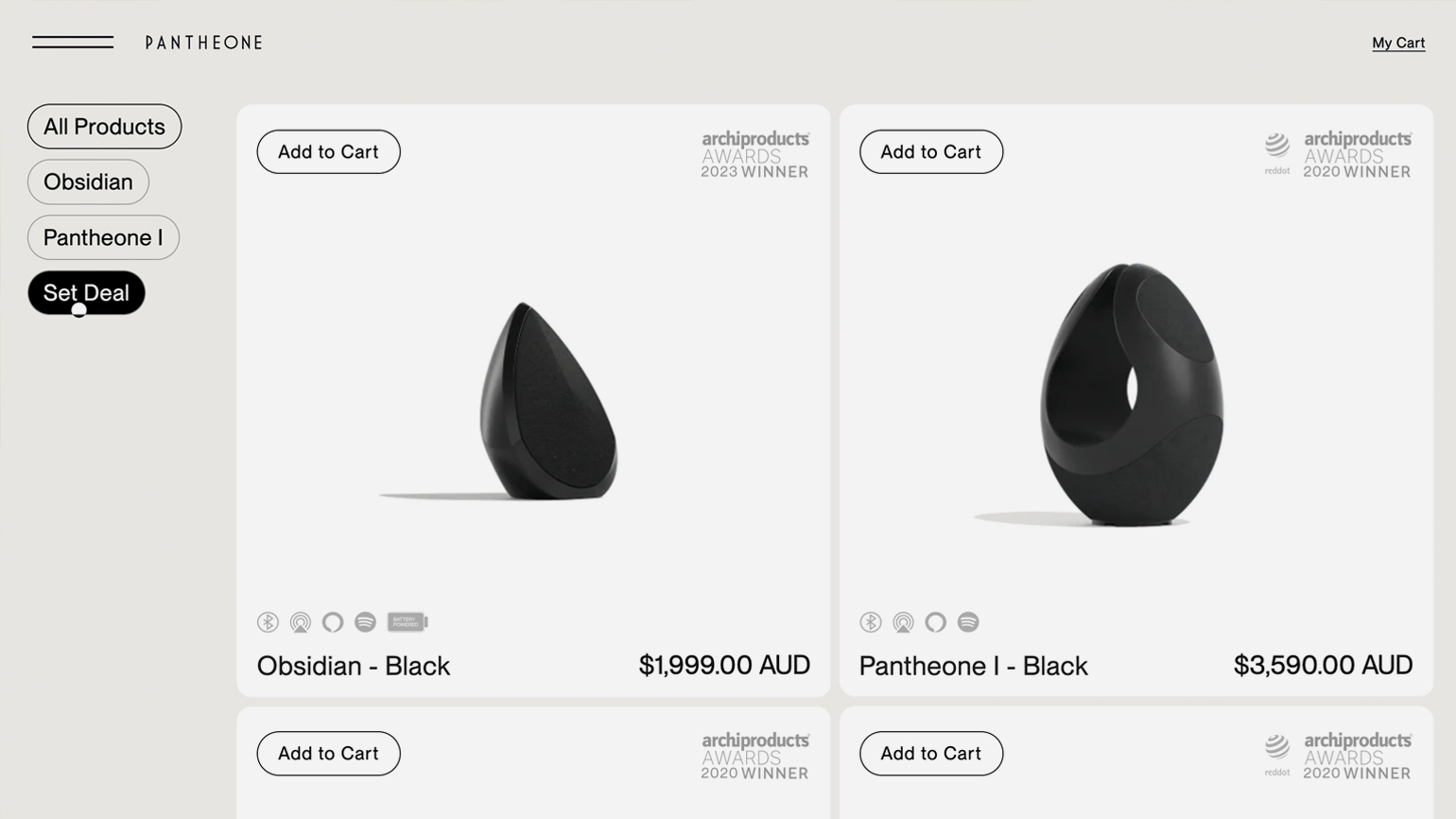This screenshot has height=819, width=1456.
Task: Add Obsidian - Black to cart
Action: pos(328,151)
